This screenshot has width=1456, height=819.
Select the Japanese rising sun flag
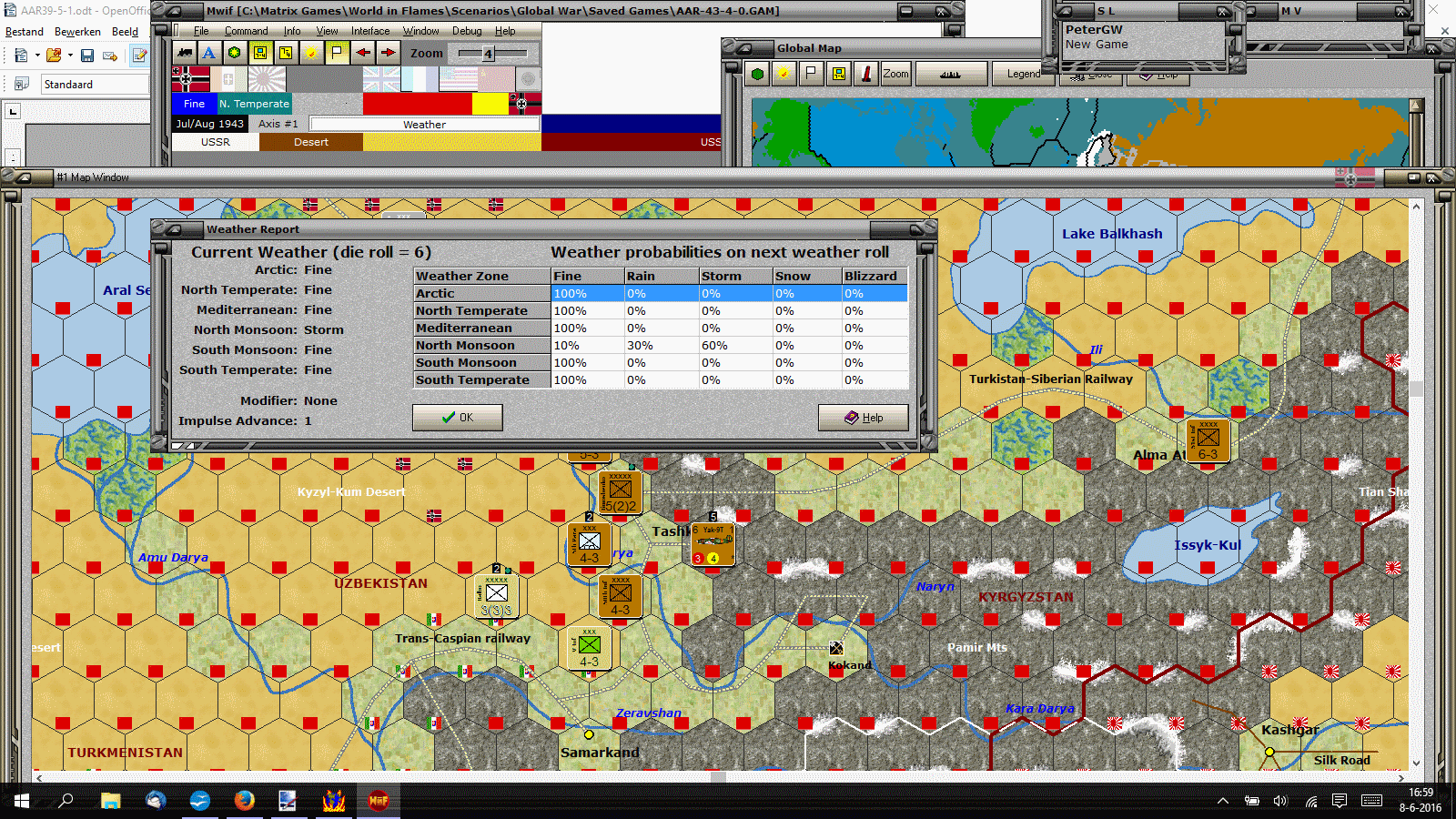[267, 79]
